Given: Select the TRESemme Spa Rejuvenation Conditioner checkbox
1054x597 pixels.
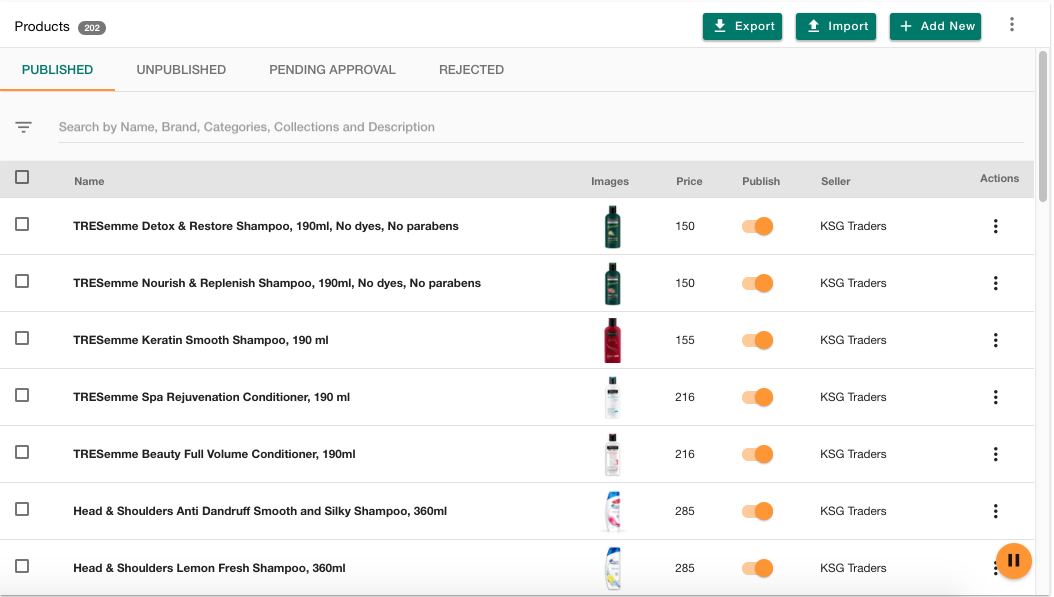Looking at the screenshot, I should click(x=22, y=395).
